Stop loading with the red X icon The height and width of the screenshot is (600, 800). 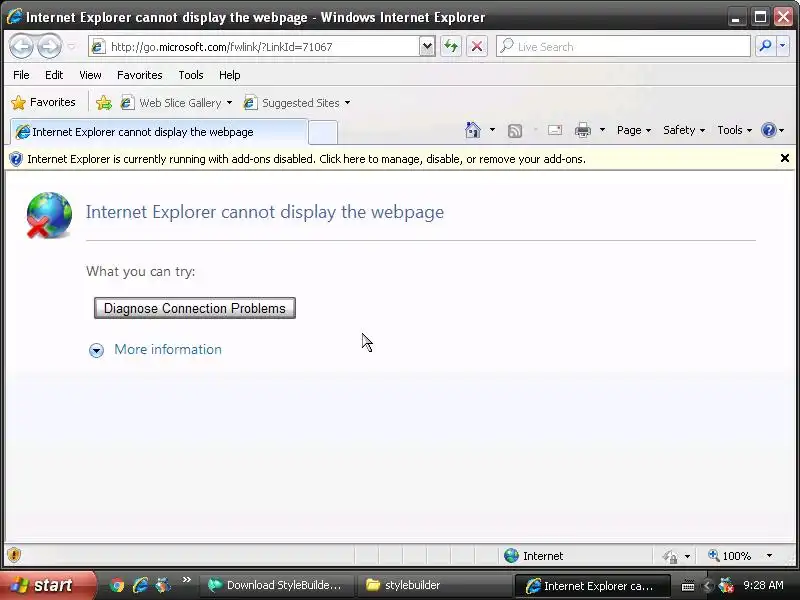click(x=477, y=46)
